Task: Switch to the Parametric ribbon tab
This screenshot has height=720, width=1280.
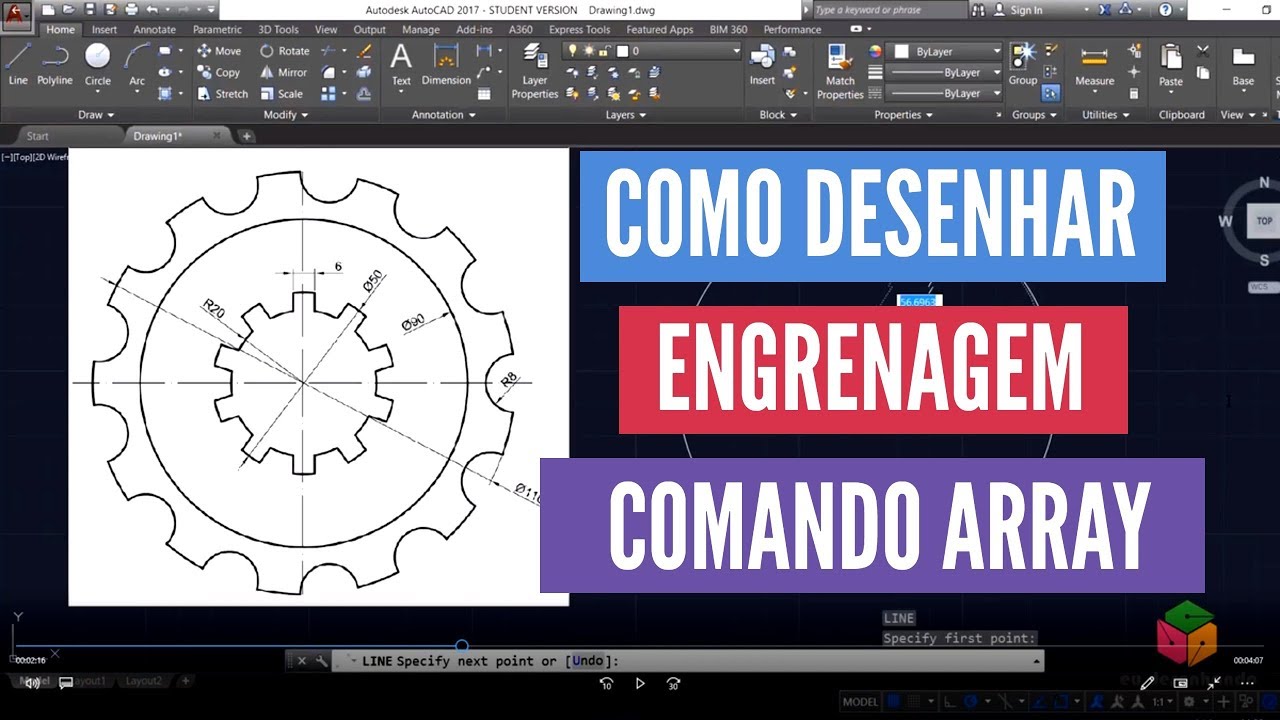Action: click(x=217, y=30)
